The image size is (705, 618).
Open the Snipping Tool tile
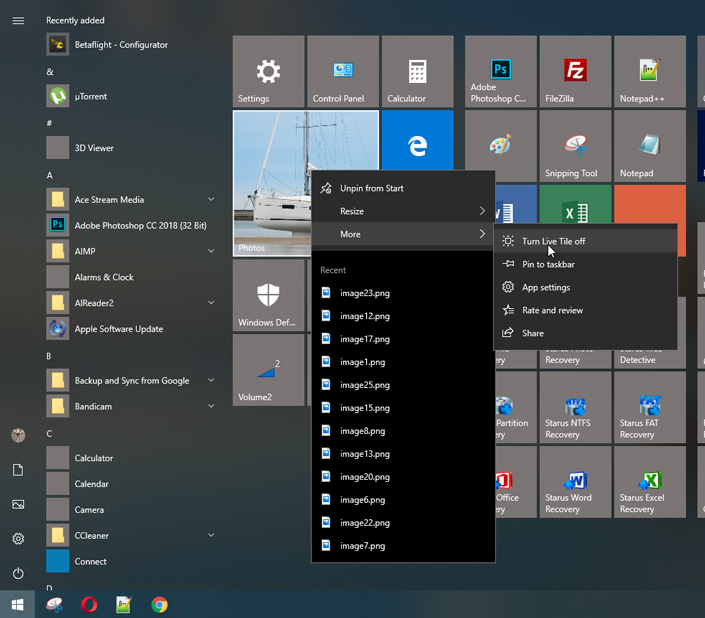pyautogui.click(x=576, y=146)
